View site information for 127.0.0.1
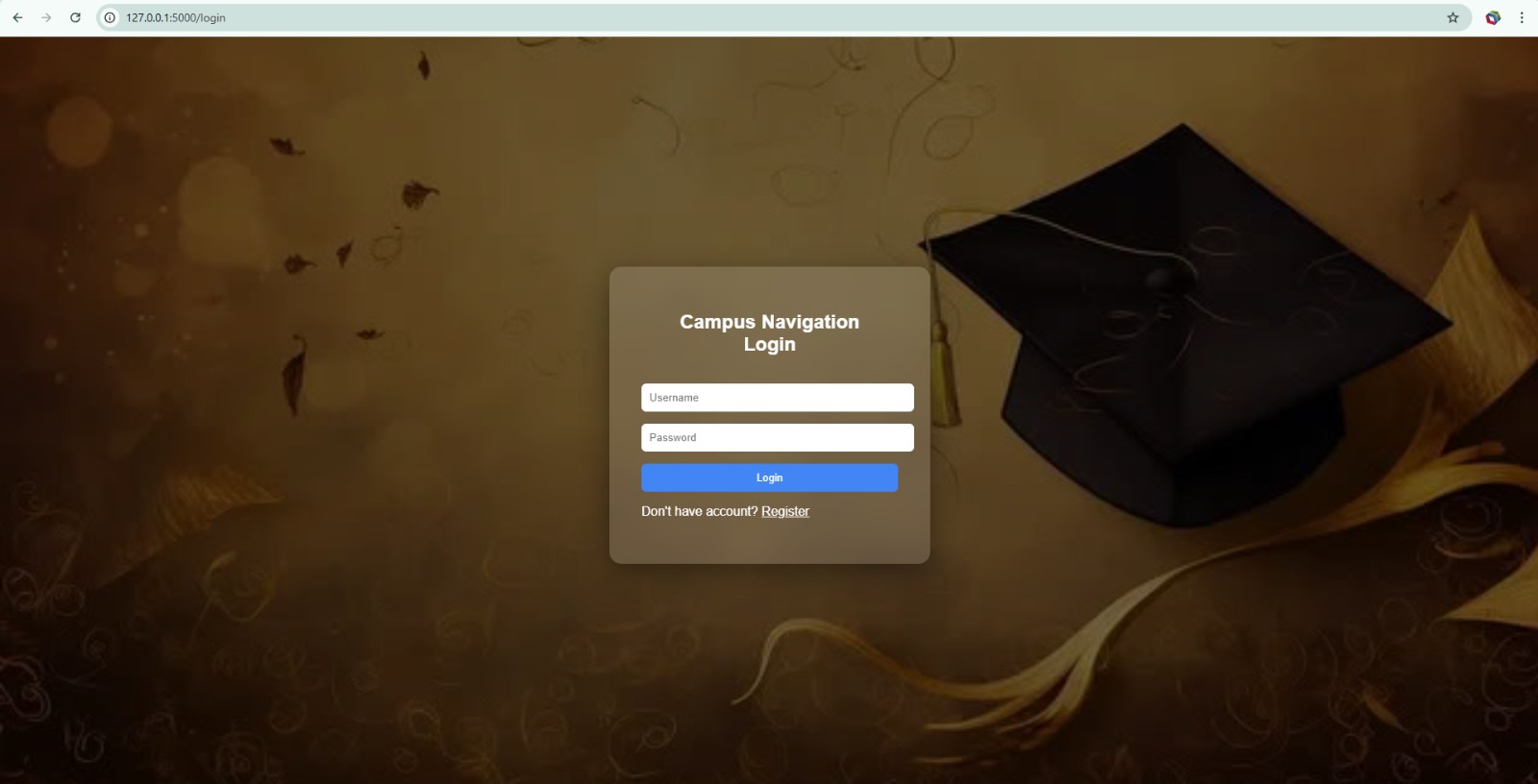 [x=110, y=17]
